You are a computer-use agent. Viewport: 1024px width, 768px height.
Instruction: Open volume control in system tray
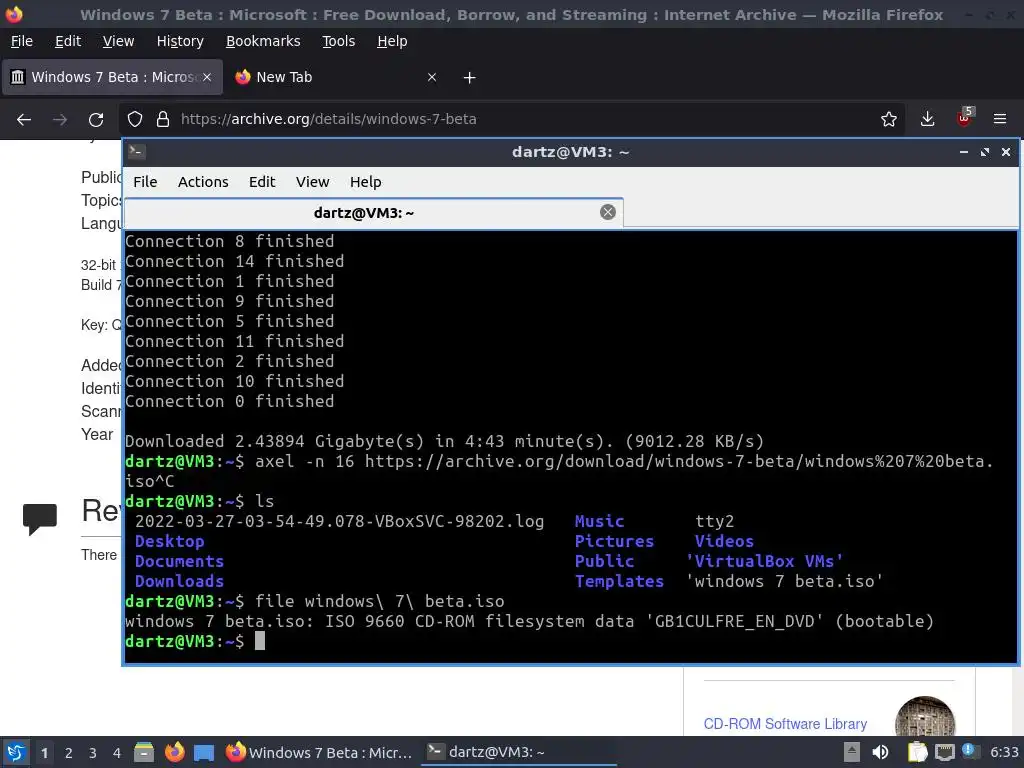[880, 752]
